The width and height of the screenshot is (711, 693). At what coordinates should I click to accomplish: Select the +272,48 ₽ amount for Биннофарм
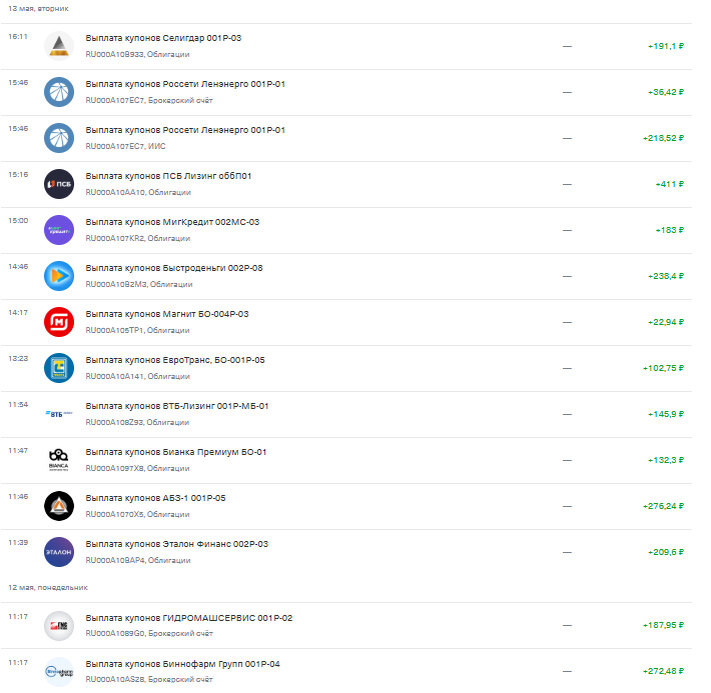click(x=663, y=671)
